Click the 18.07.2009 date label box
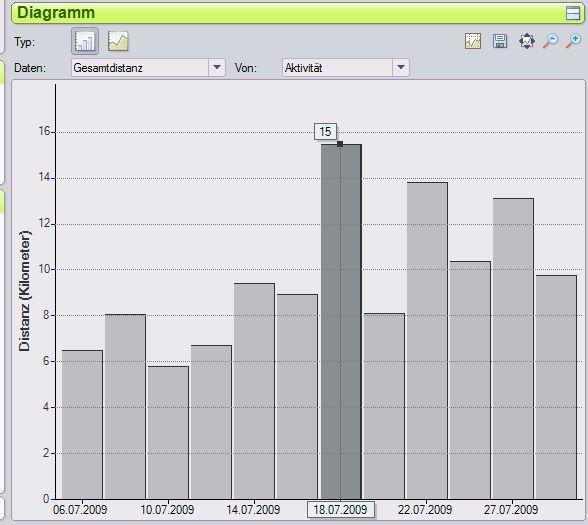The height and width of the screenshot is (525, 588). pyautogui.click(x=340, y=510)
